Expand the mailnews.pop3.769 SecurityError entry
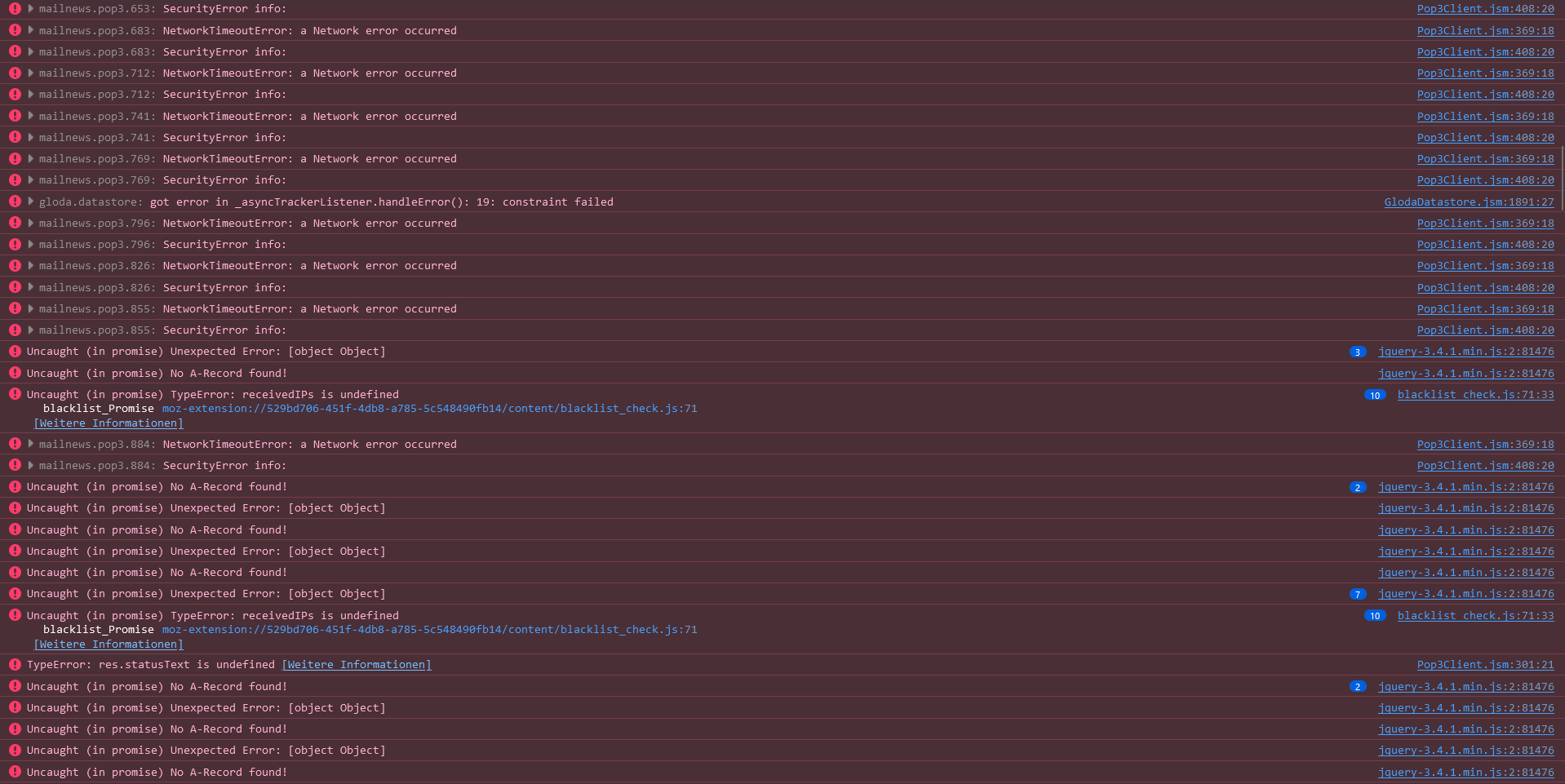1565x784 pixels. coord(31,179)
